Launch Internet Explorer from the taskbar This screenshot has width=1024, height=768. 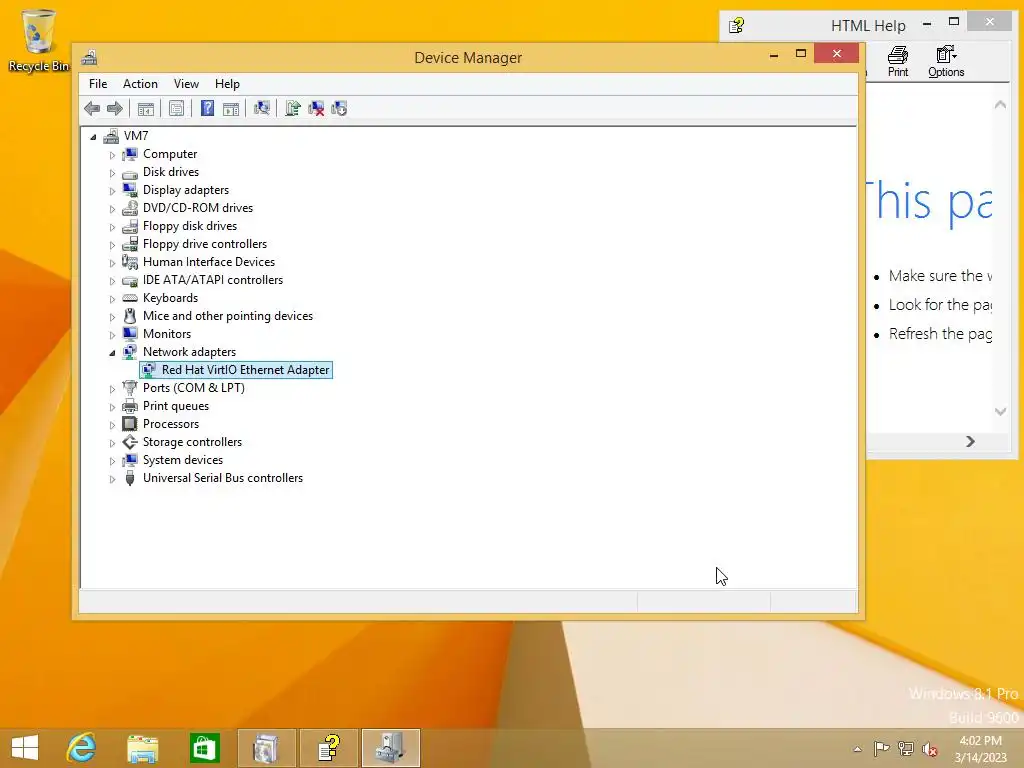[82, 748]
